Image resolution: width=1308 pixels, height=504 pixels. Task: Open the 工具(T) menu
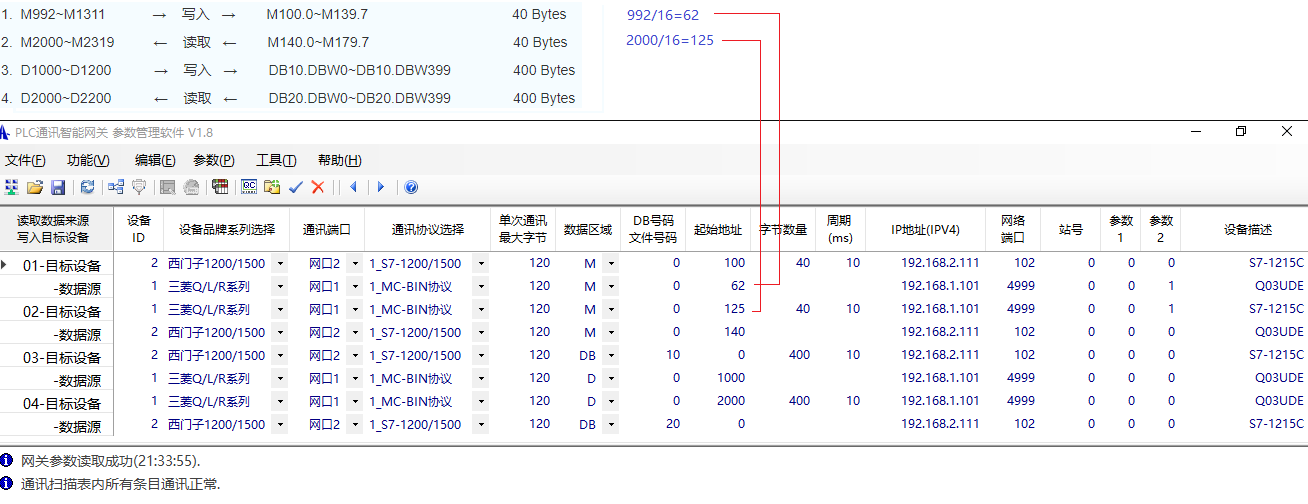coord(276,160)
